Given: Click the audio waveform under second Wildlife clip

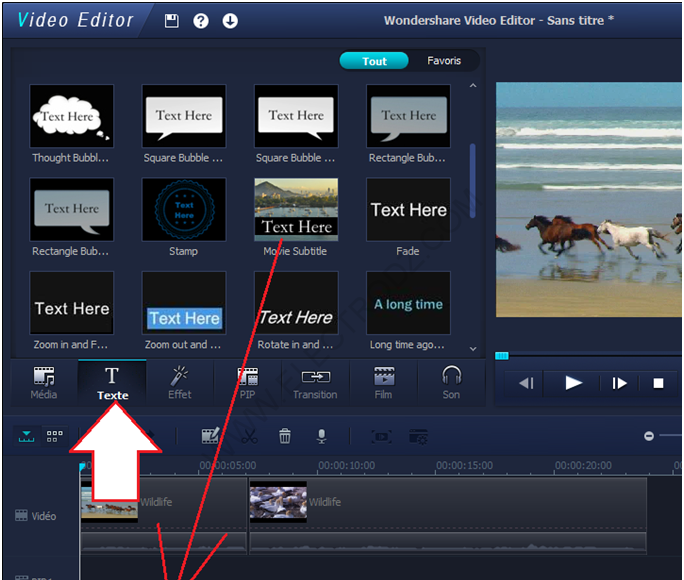Looking at the screenshot, I should click(448, 543).
